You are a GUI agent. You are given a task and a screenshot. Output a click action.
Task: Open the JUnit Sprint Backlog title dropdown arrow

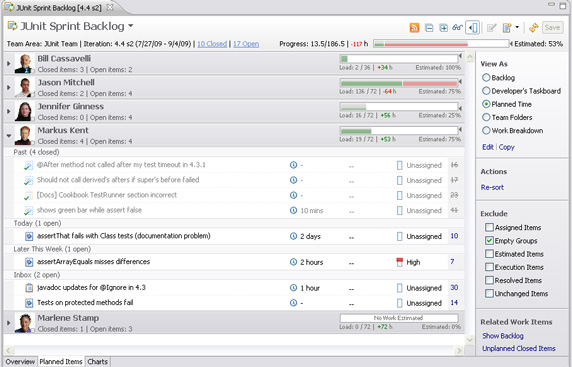pos(131,26)
